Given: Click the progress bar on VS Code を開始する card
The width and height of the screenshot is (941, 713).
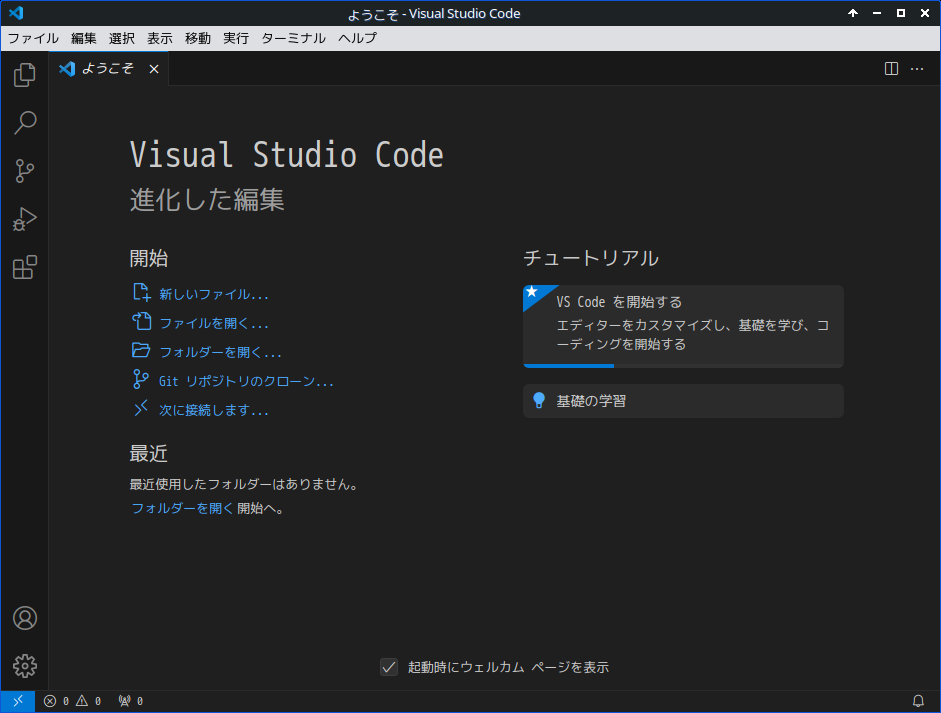Looking at the screenshot, I should (683, 366).
